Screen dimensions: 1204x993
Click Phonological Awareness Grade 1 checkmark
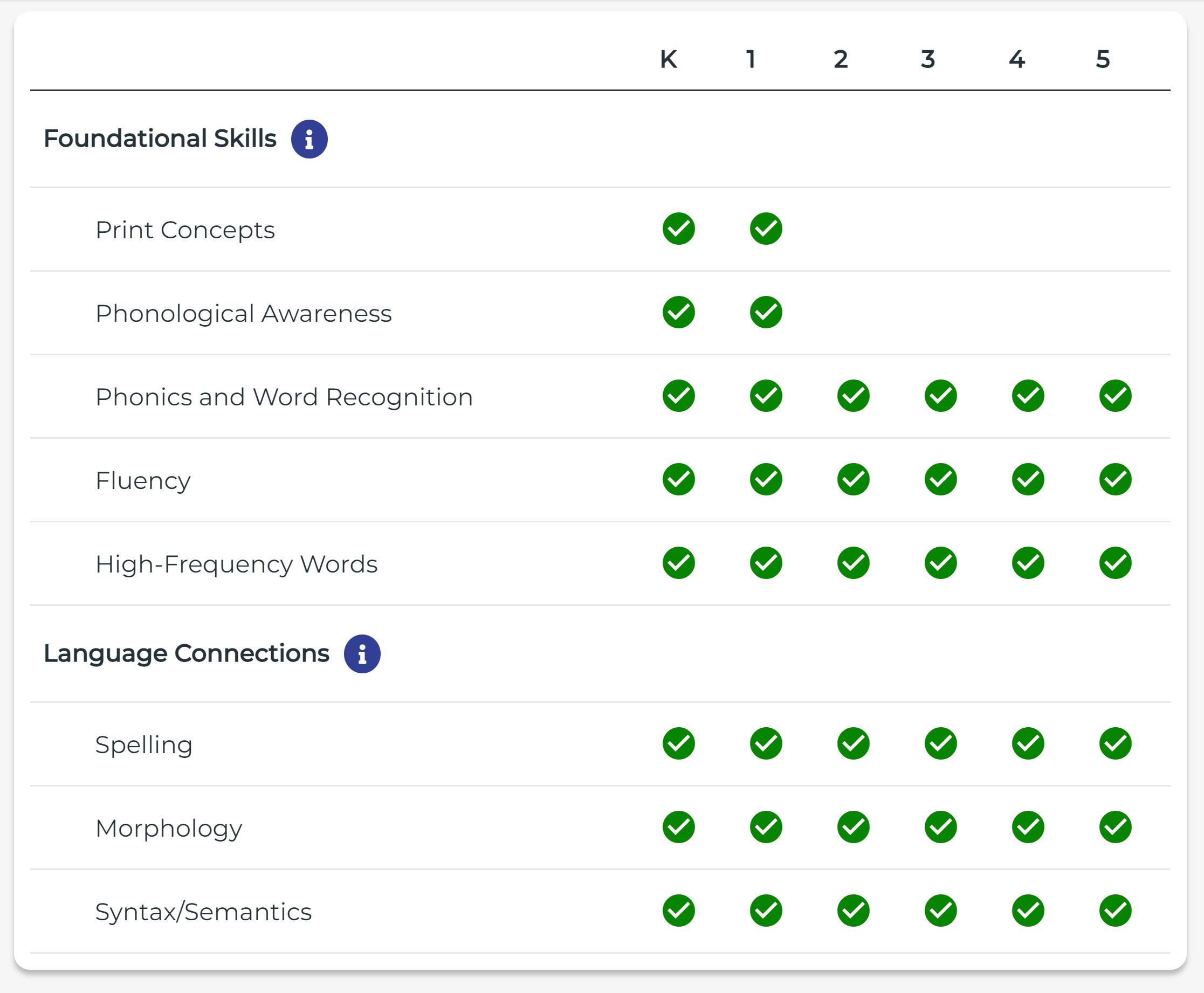pos(765,312)
